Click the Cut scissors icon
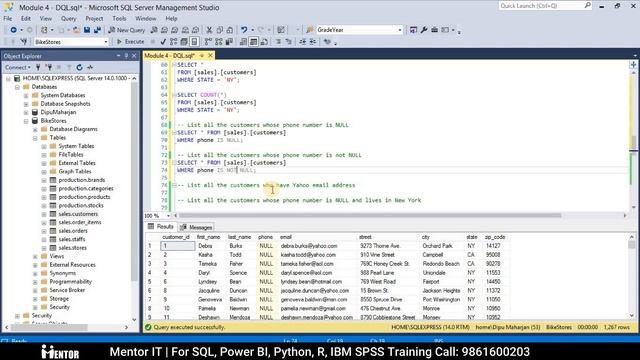 209,30
